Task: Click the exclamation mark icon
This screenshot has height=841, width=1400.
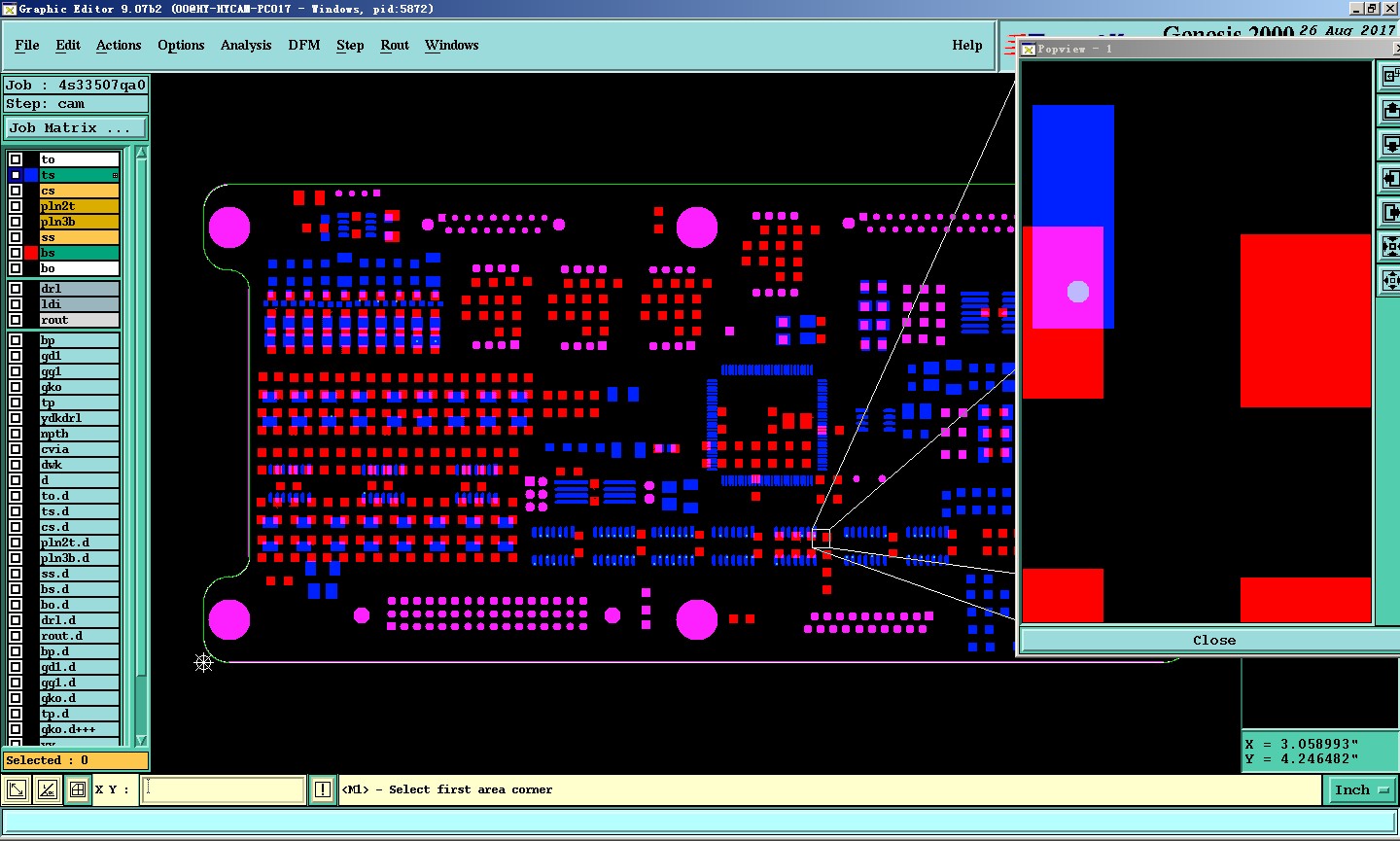Action: tap(323, 789)
